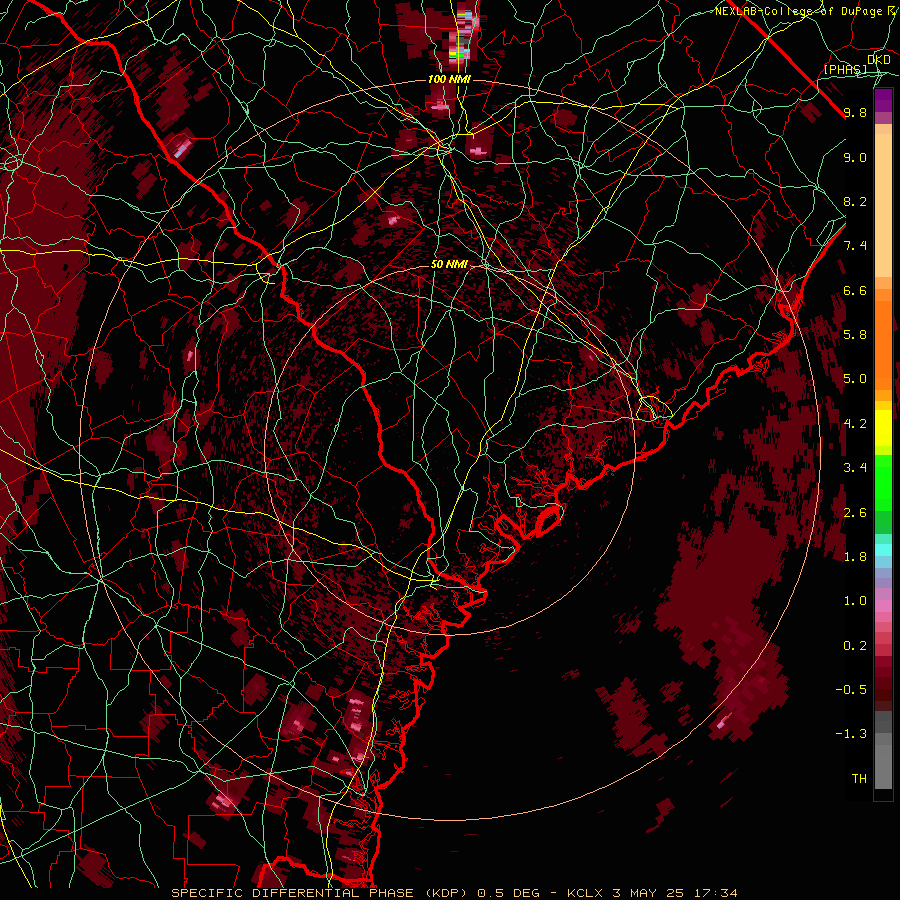Click the 5.0 scale value
The height and width of the screenshot is (900, 900).
tap(855, 379)
